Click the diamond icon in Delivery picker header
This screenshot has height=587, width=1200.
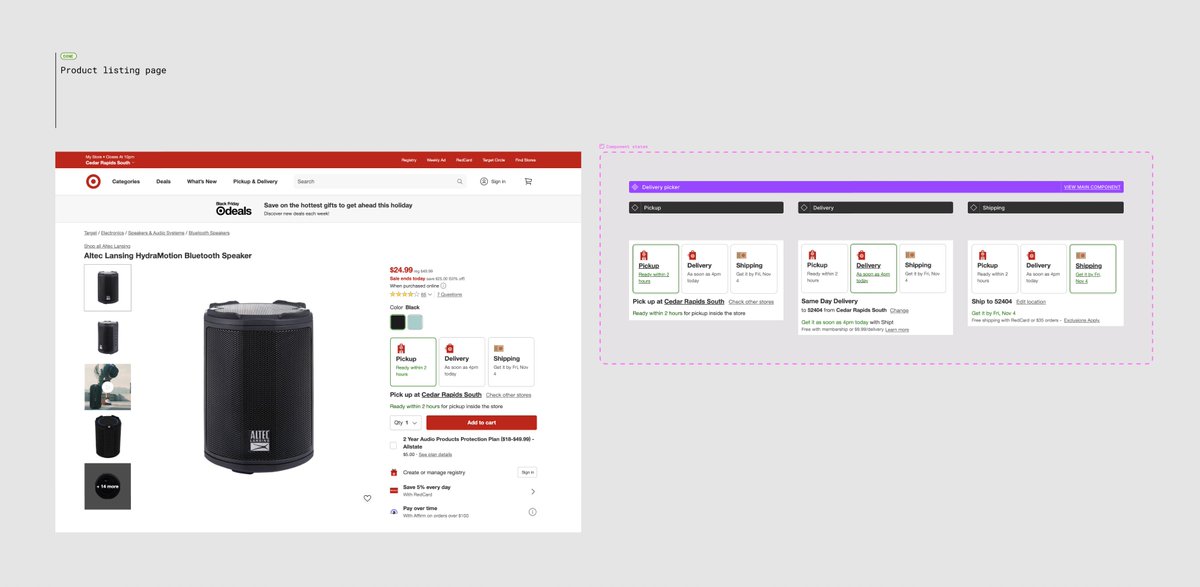pos(634,187)
